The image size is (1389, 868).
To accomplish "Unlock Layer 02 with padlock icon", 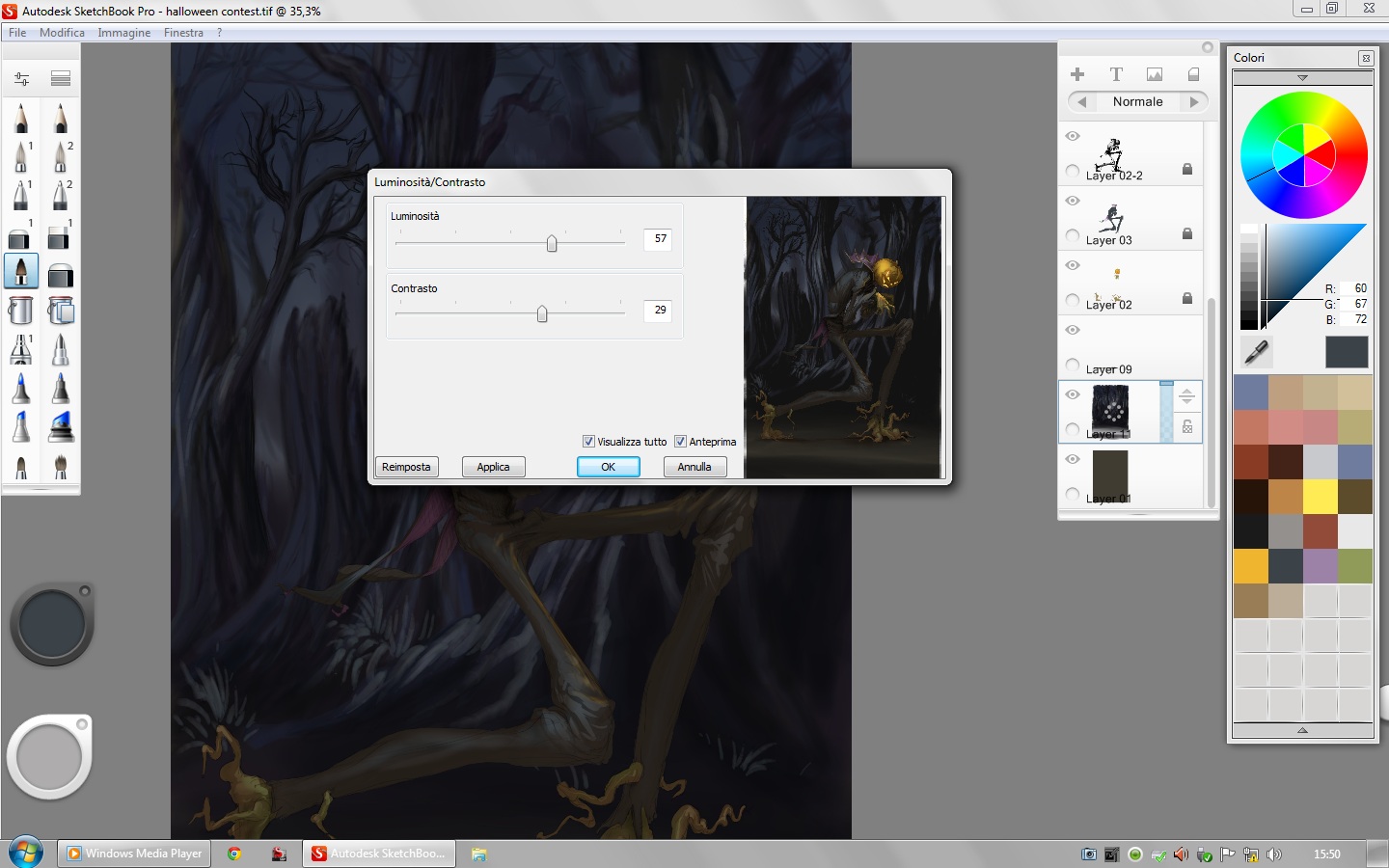I will pyautogui.click(x=1187, y=298).
